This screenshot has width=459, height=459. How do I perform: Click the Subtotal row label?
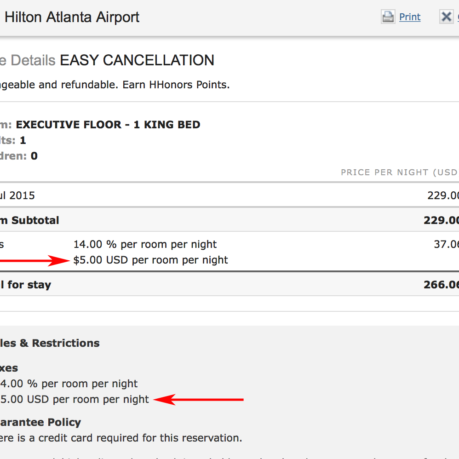pyautogui.click(x=29, y=220)
